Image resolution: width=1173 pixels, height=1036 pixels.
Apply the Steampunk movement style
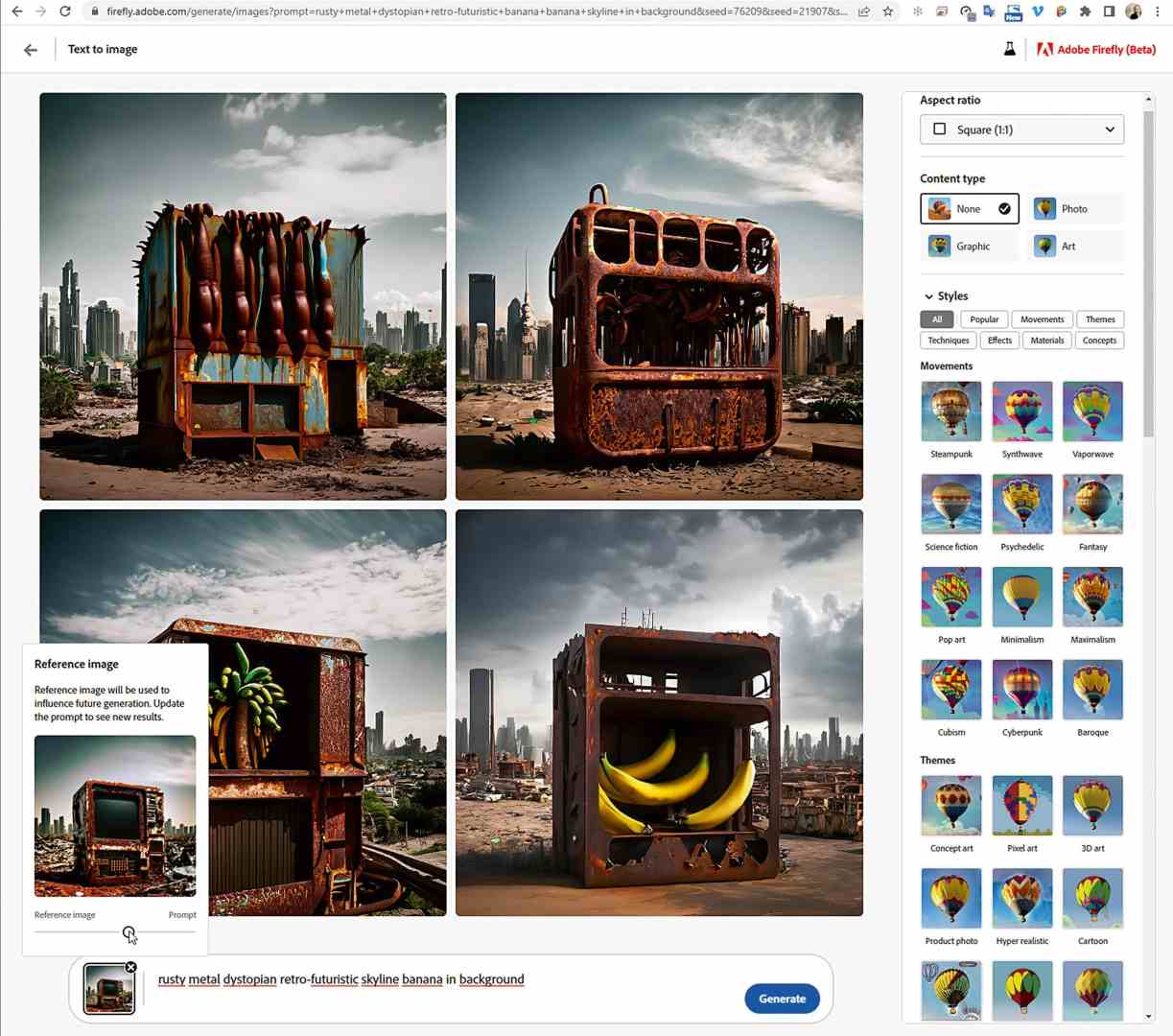click(x=950, y=411)
